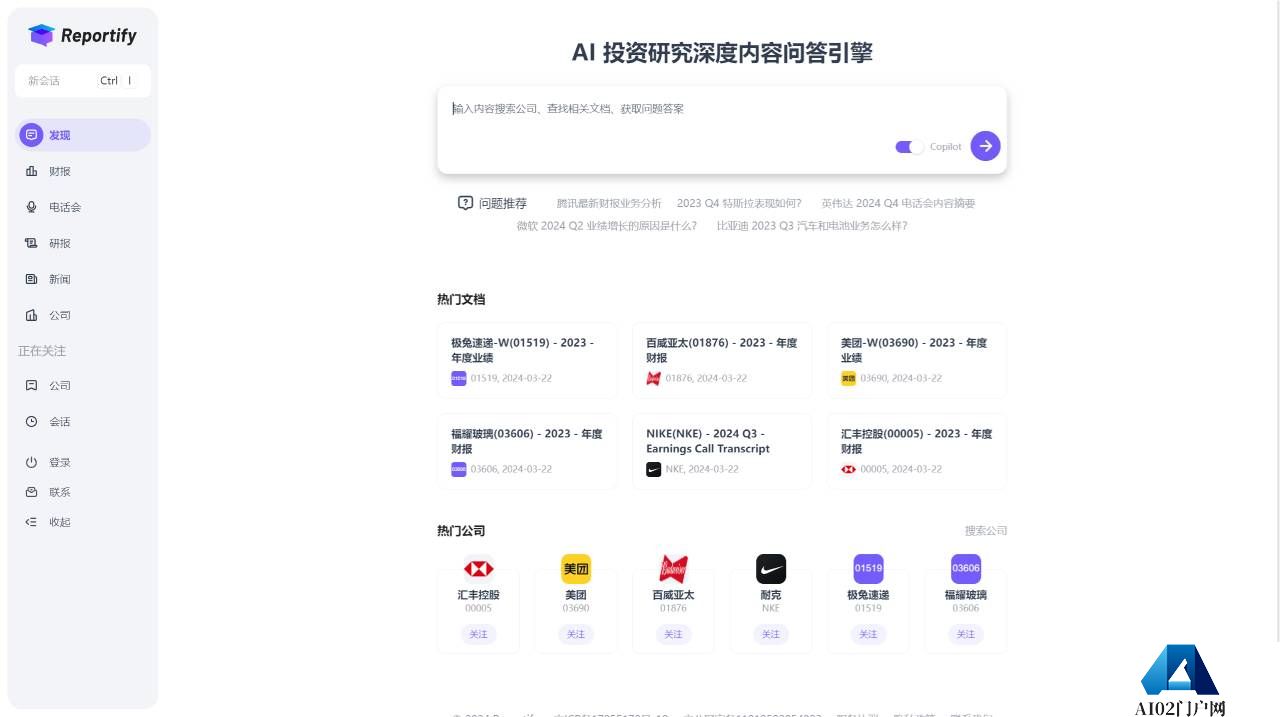
Task: Open the 会话 history clock icon
Action: click(x=31, y=421)
